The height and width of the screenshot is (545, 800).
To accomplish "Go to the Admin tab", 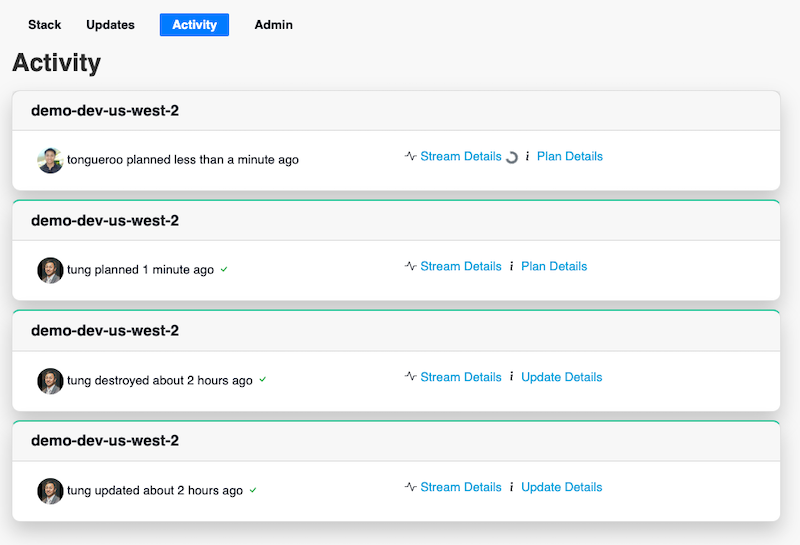I will coord(273,24).
